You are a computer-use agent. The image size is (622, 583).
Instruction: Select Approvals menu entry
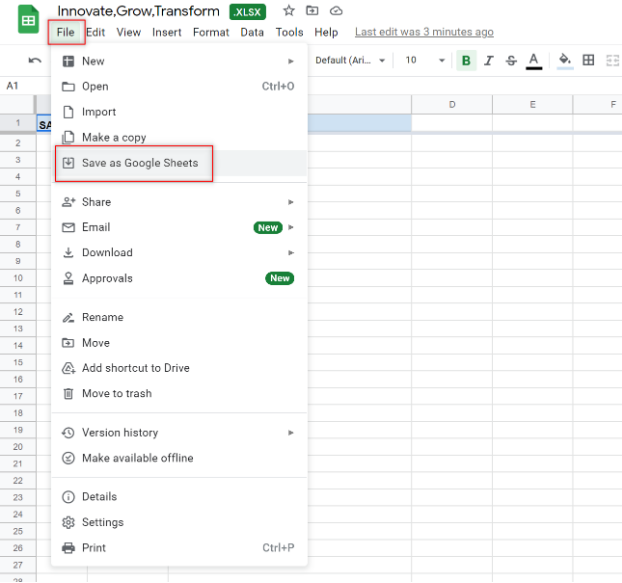(x=179, y=278)
